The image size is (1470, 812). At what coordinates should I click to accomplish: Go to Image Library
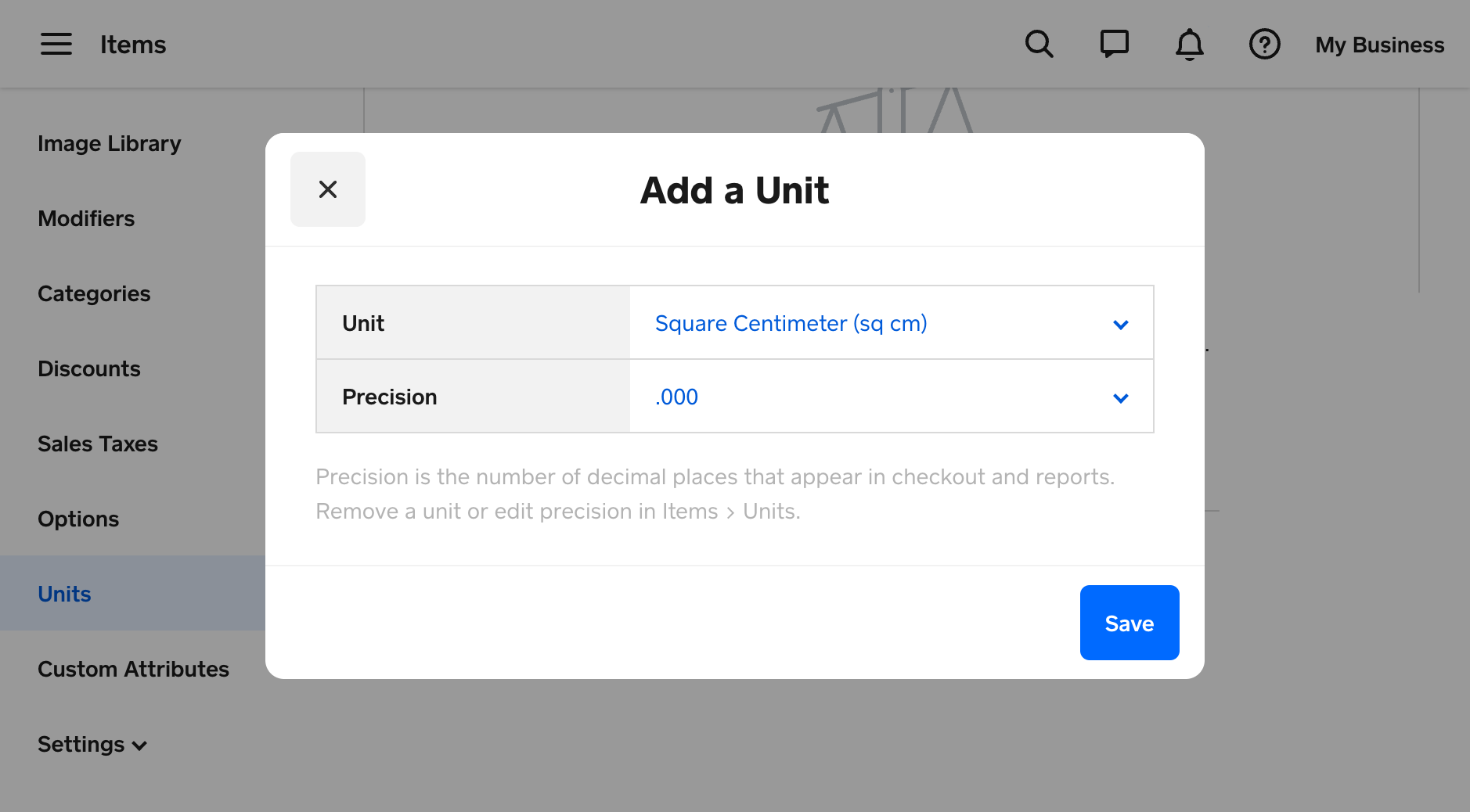(109, 144)
